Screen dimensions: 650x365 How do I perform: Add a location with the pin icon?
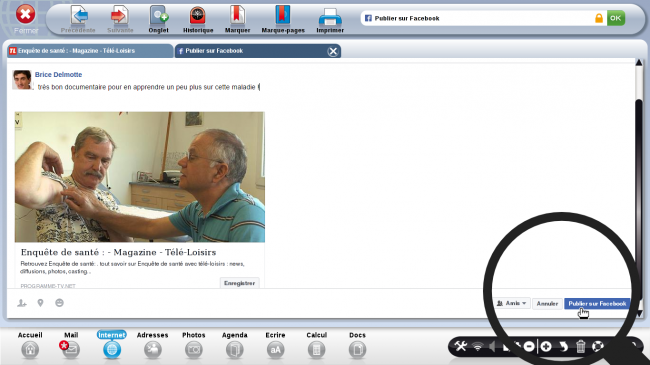point(40,303)
